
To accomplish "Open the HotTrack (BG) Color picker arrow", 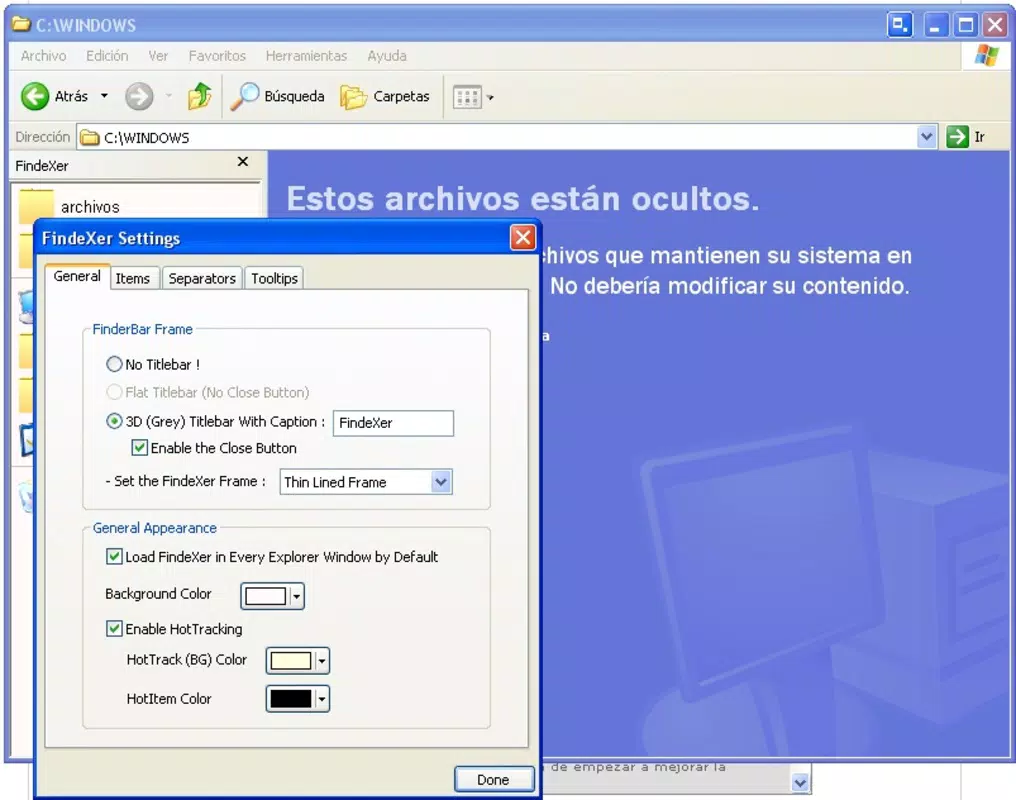I will [x=321, y=661].
